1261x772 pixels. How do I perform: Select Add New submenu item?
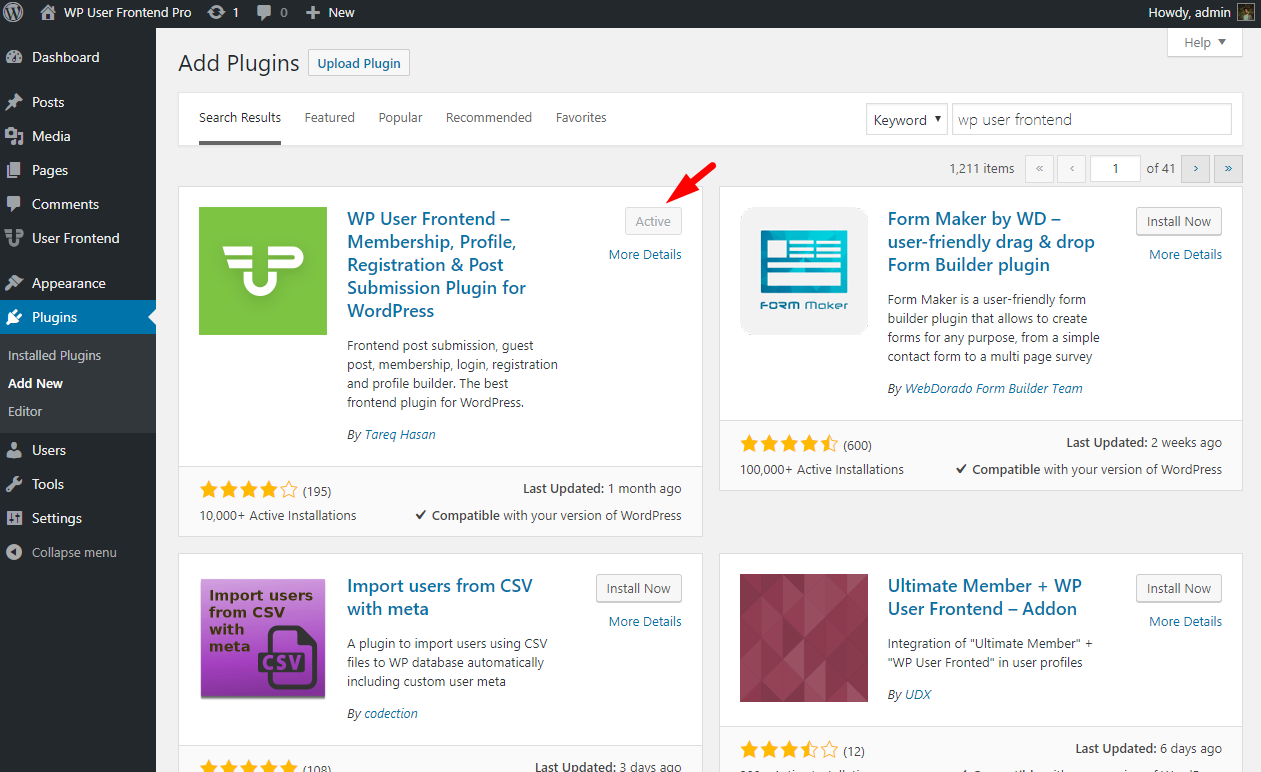35,383
